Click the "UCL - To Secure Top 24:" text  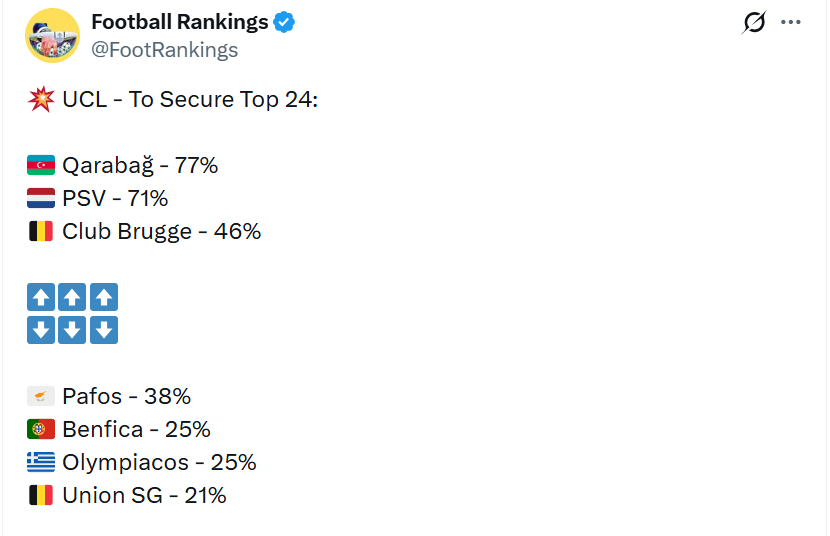point(190,100)
